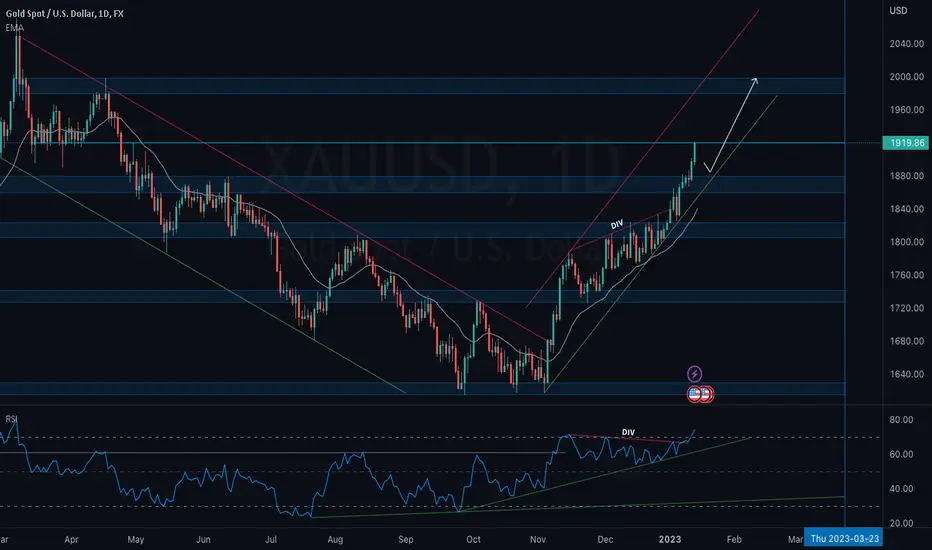Select the EMA indicator label
This screenshot has height=550, width=932.
14,28
